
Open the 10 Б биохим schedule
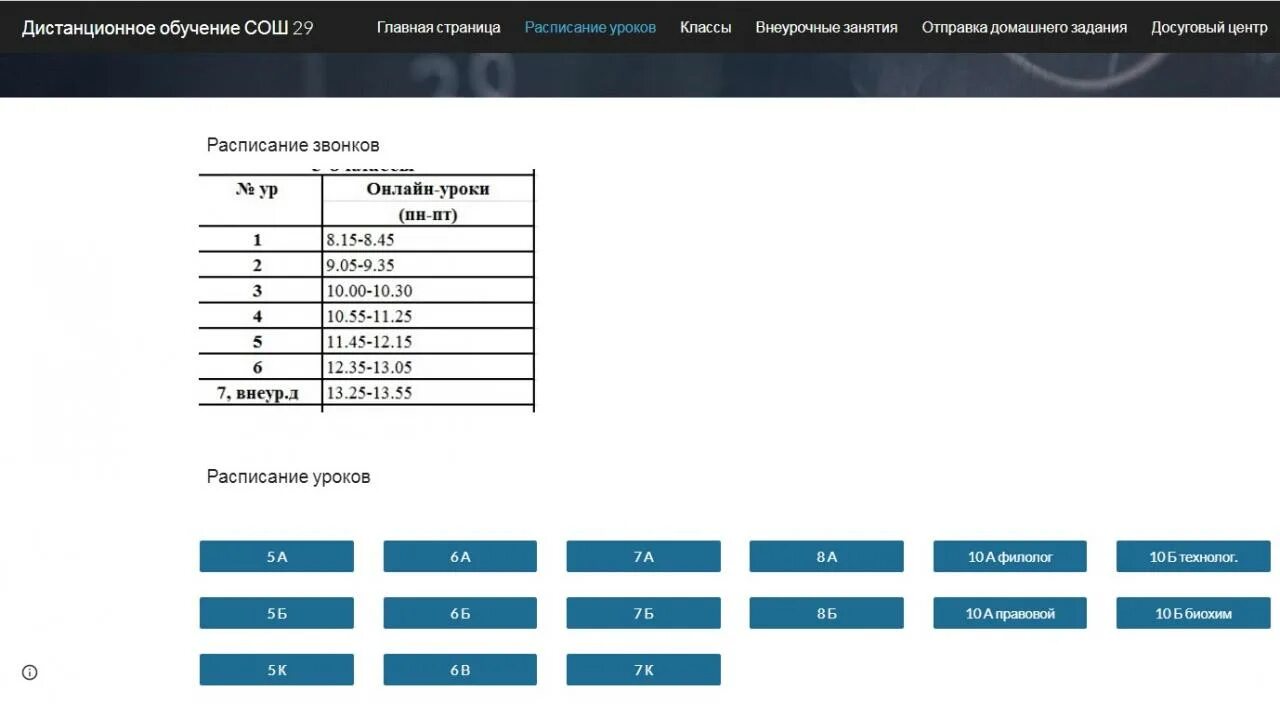point(1193,613)
